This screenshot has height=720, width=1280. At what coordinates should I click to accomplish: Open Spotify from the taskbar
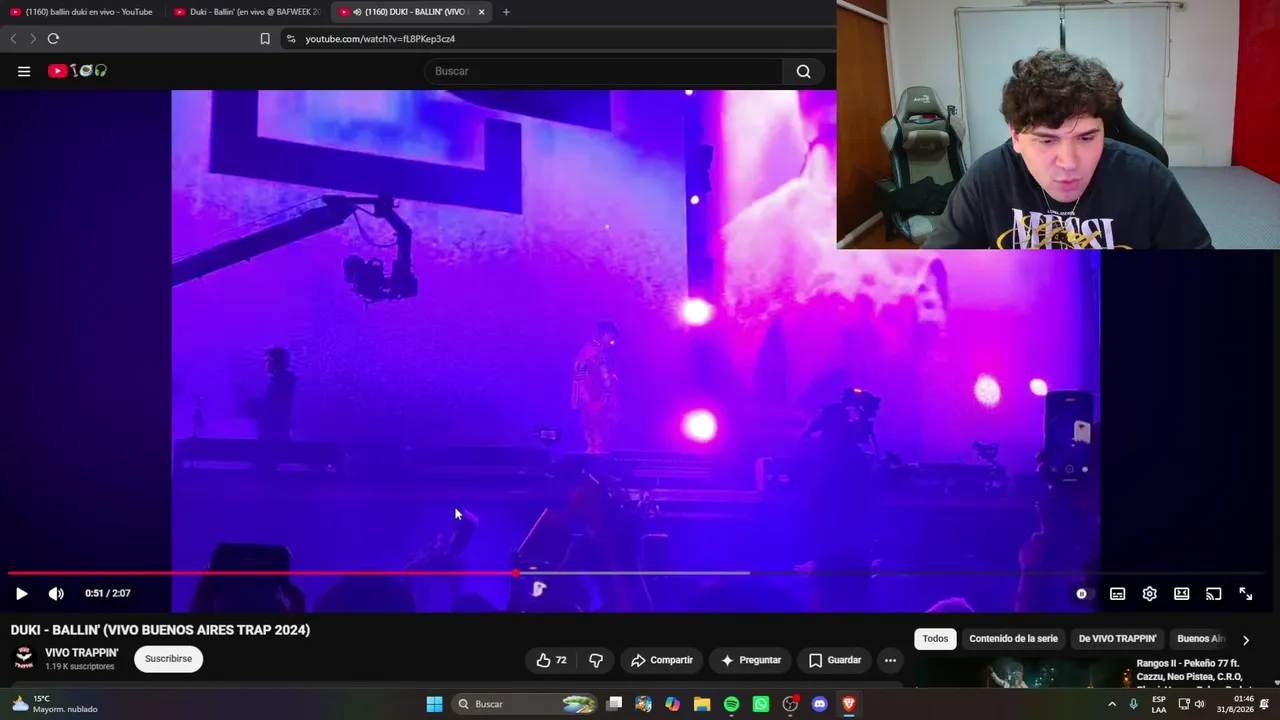coord(731,704)
